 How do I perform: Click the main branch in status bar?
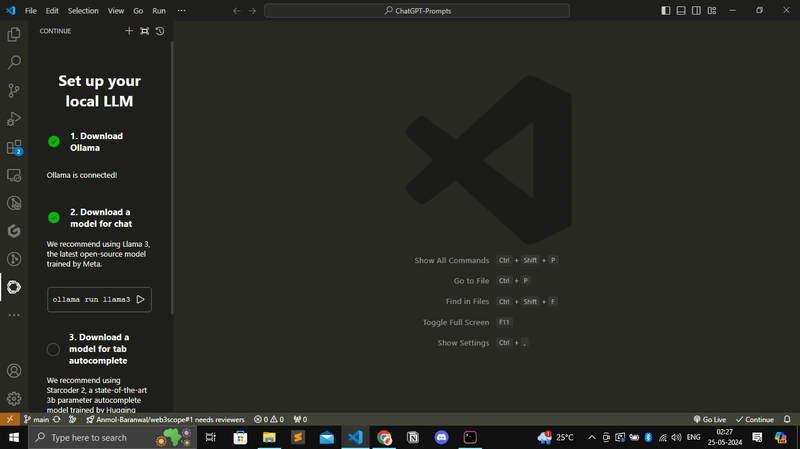pyautogui.click(x=36, y=419)
